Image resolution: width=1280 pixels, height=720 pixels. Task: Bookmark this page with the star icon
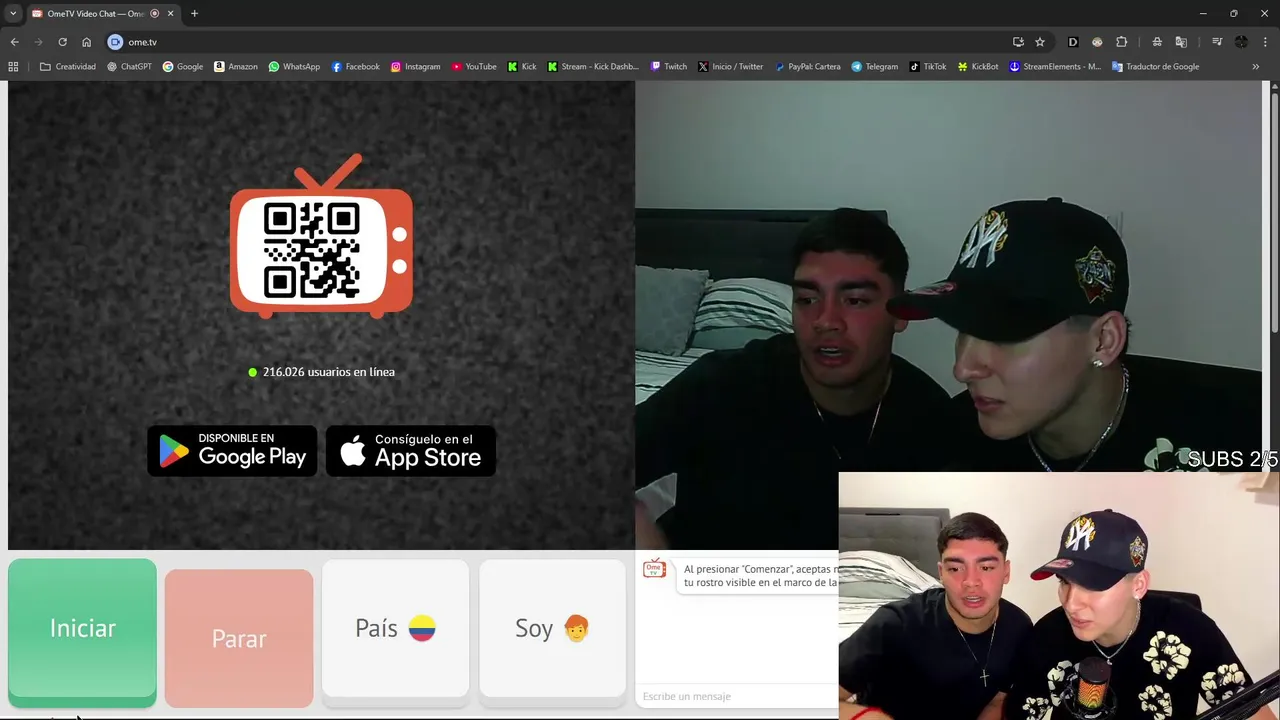[x=1040, y=42]
